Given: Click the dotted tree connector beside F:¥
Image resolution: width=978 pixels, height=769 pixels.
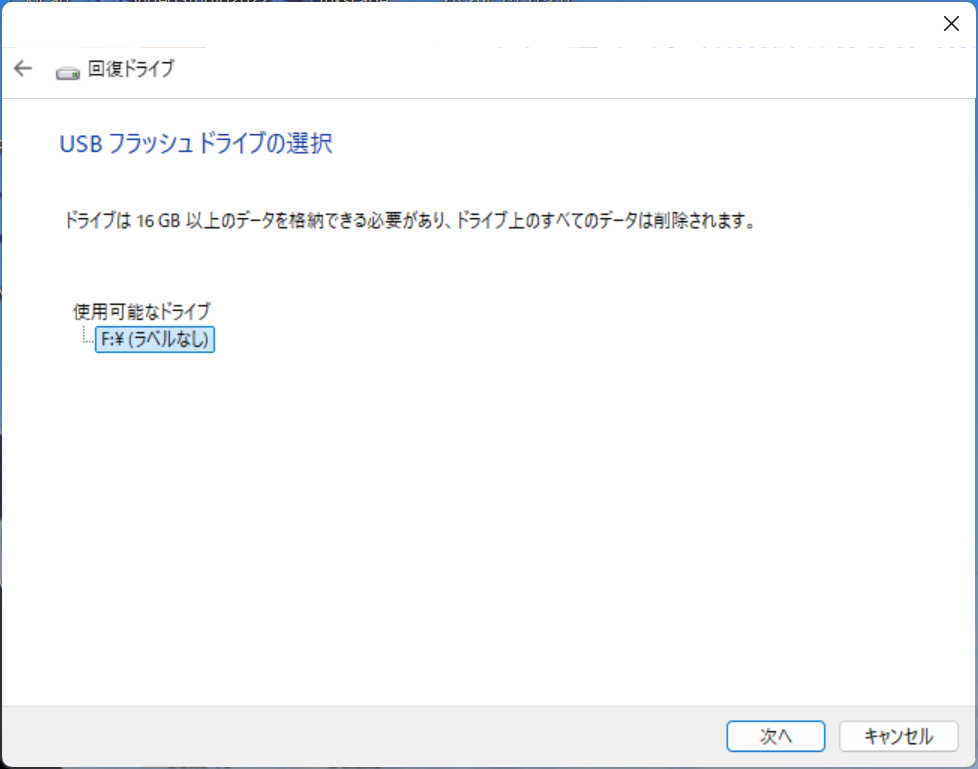Looking at the screenshot, I should tap(86, 338).
